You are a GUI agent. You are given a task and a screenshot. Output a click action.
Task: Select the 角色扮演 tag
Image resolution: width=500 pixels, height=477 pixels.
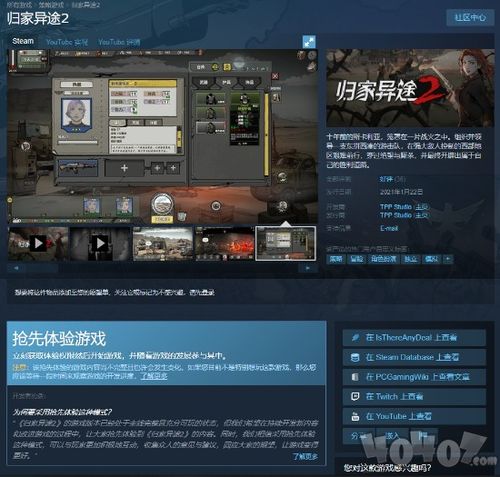click(383, 259)
